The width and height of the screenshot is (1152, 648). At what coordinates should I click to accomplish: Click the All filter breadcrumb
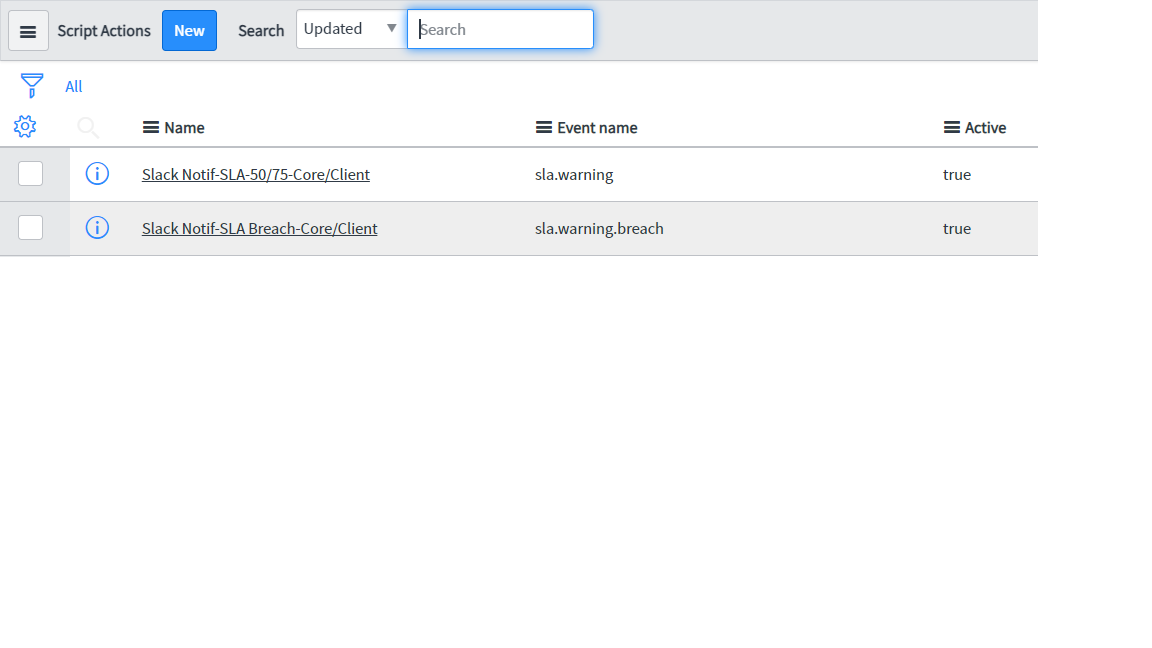73,87
